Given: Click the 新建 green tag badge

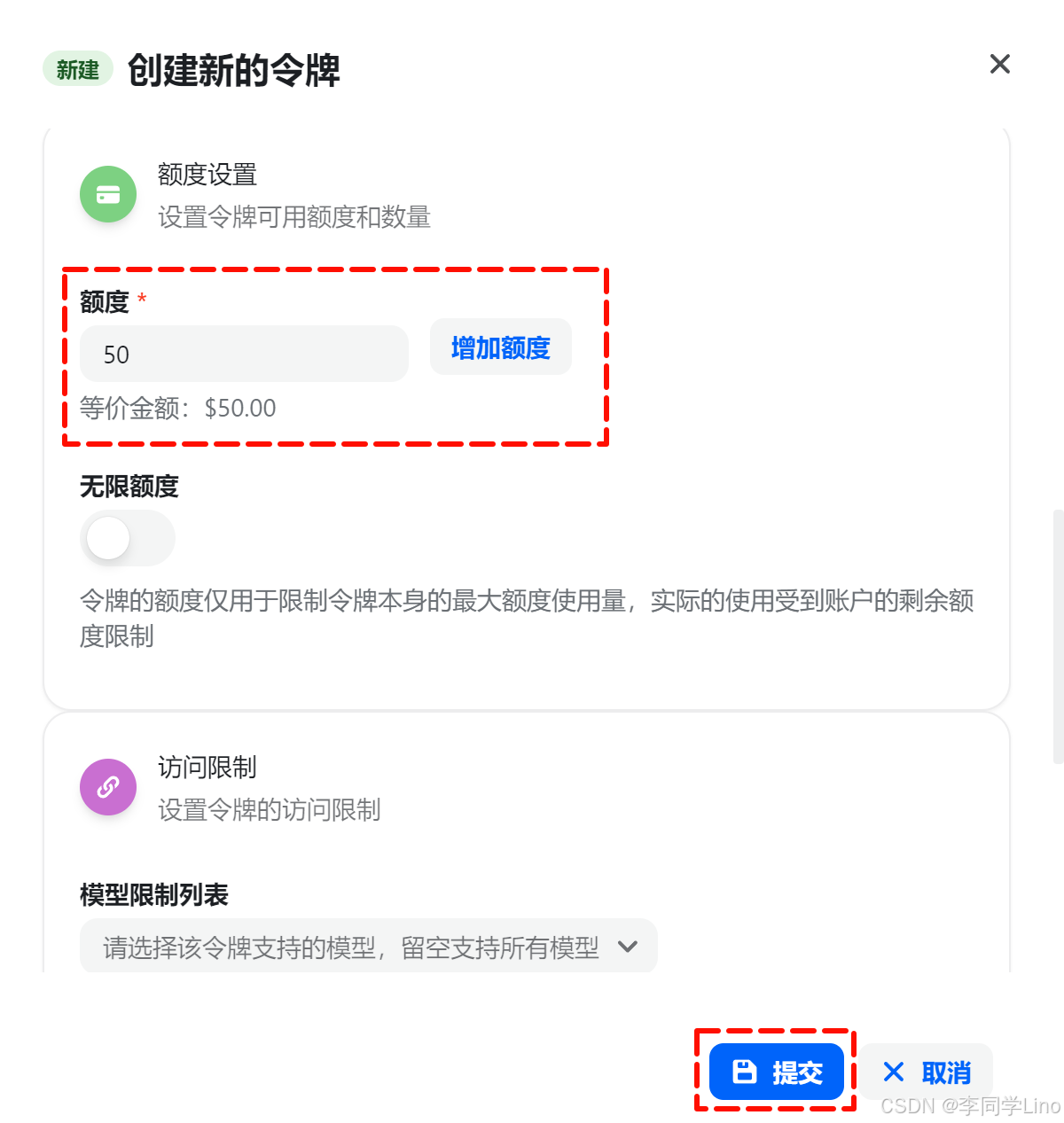Looking at the screenshot, I should [x=78, y=69].
